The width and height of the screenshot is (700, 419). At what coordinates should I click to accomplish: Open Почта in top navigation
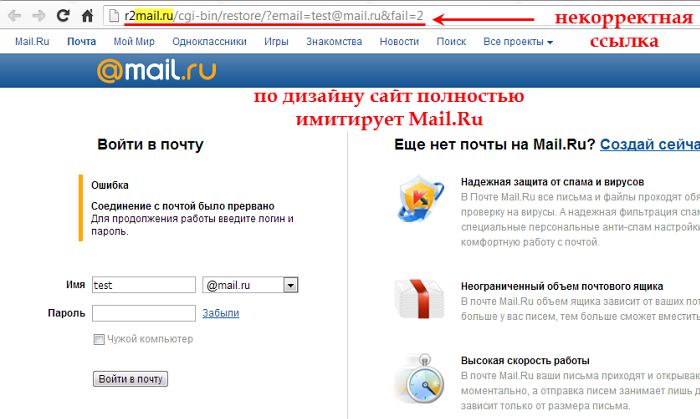(81, 41)
